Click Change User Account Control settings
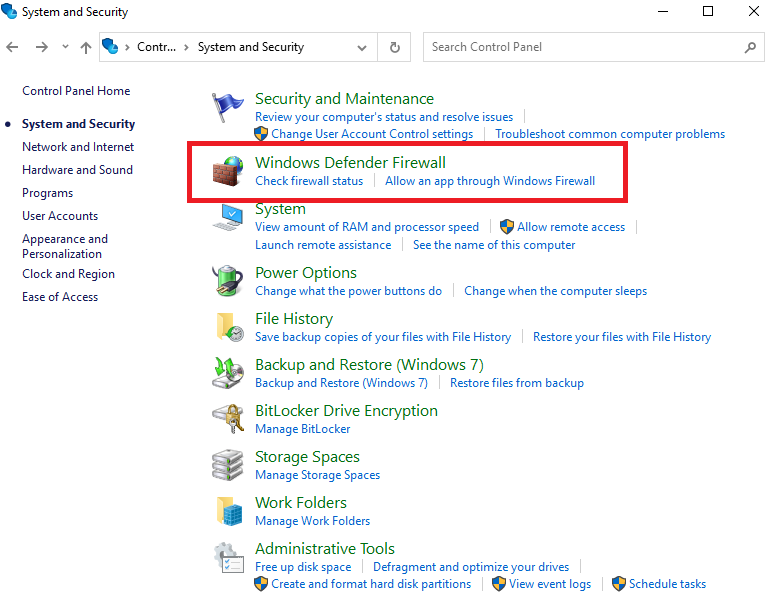 coord(372,134)
